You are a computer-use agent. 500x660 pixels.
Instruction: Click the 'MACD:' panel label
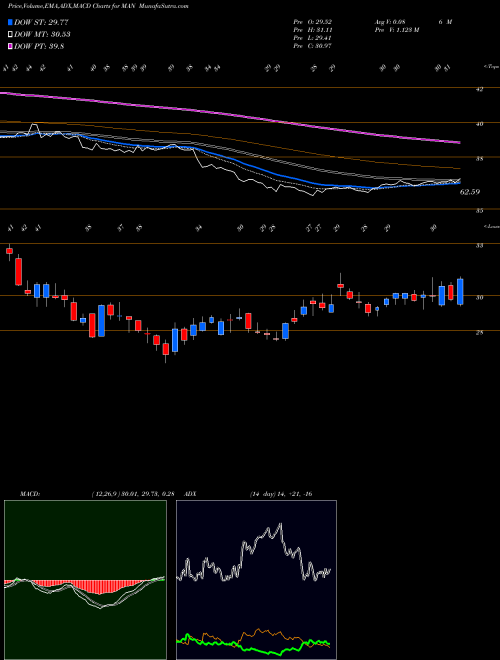pos(29,494)
